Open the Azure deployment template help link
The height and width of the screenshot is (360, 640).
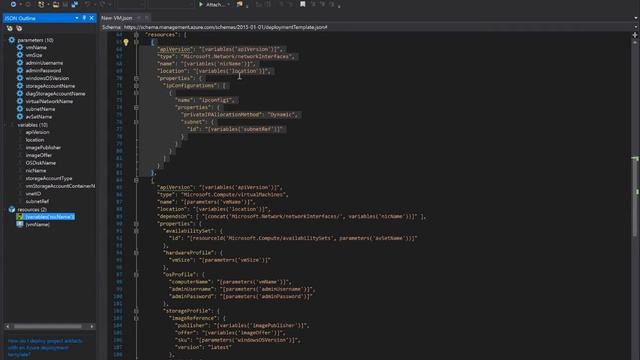45,348
